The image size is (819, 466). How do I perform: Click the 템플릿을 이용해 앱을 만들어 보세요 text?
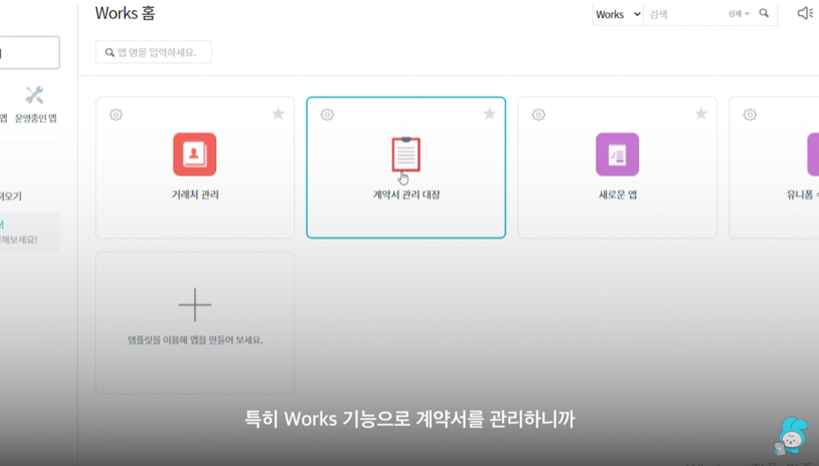pyautogui.click(x=195, y=340)
